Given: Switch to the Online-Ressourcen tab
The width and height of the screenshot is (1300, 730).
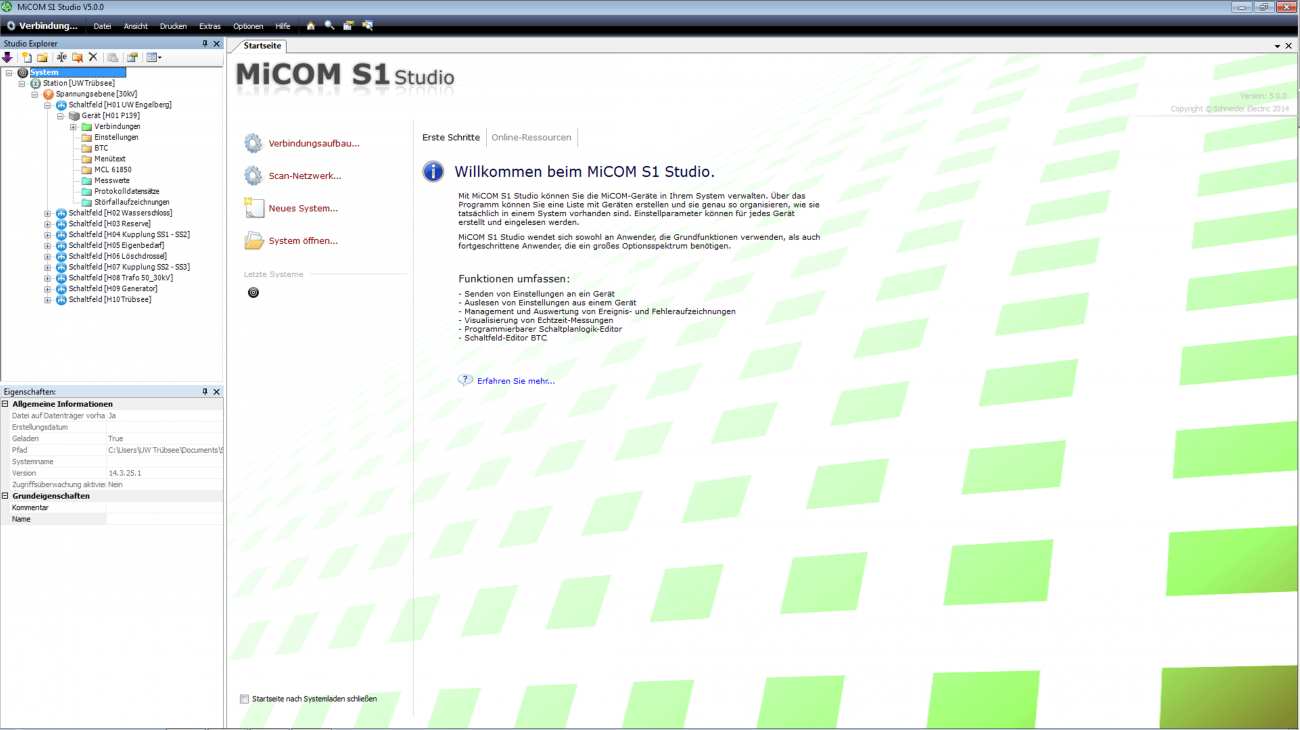Looking at the screenshot, I should (x=531, y=138).
